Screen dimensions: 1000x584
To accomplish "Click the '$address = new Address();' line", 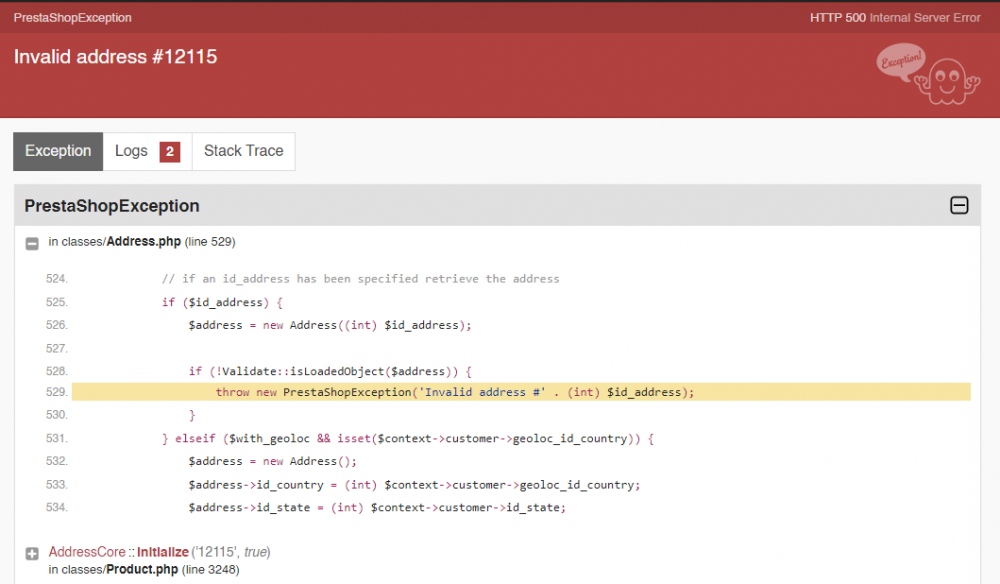I will [x=272, y=461].
